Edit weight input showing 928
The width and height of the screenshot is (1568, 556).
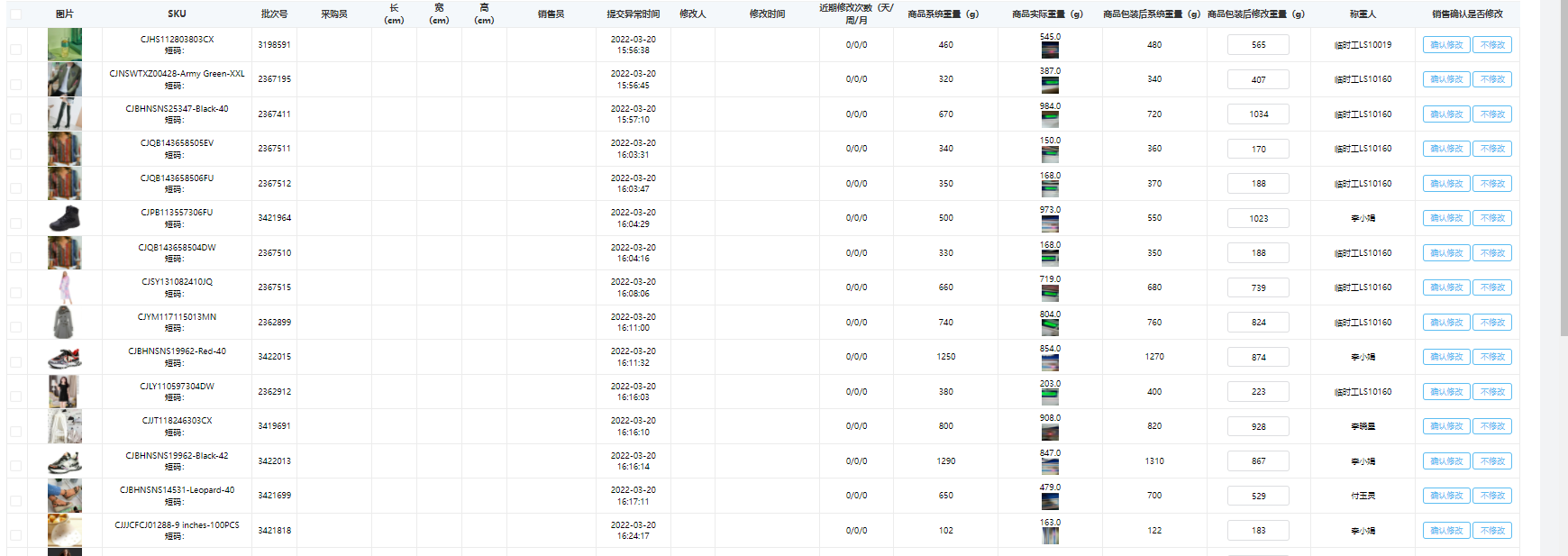pyautogui.click(x=1258, y=426)
